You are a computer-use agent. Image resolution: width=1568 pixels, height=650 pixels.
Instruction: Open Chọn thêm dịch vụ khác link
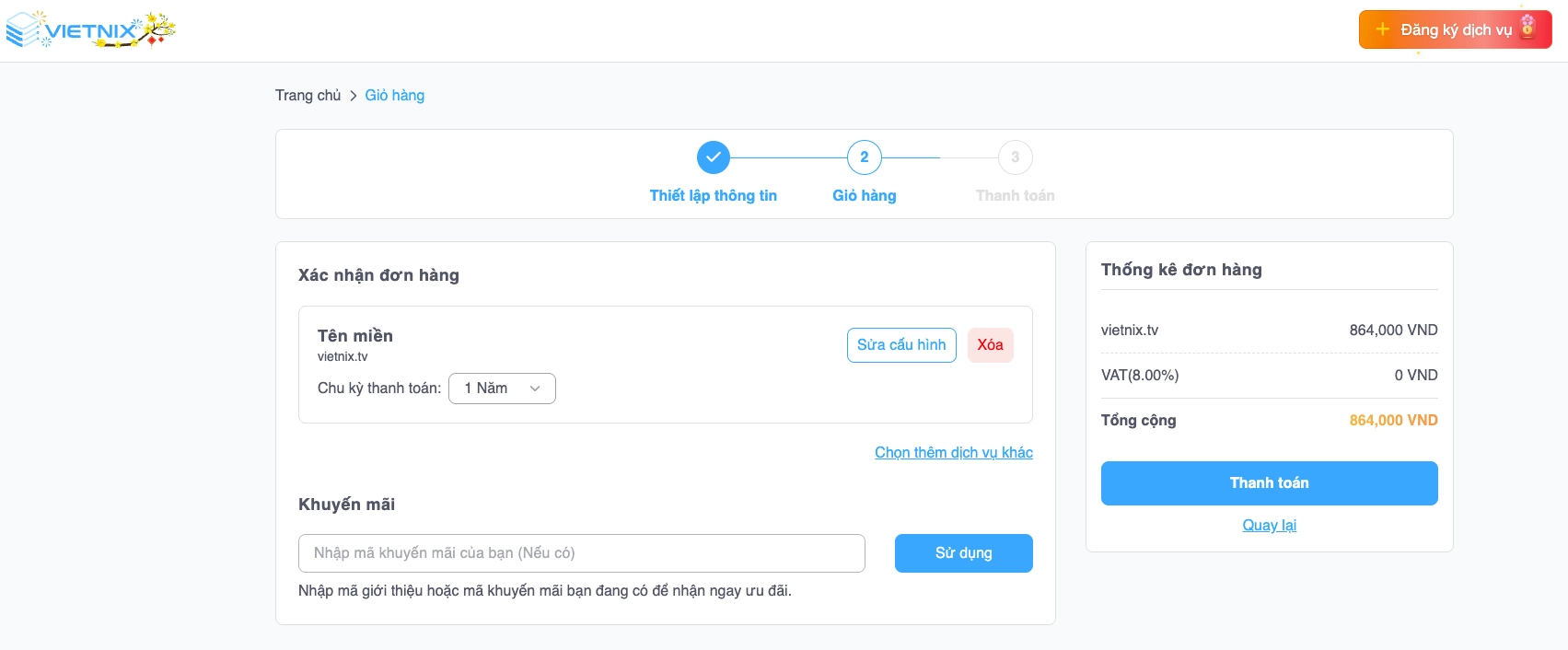pos(954,453)
